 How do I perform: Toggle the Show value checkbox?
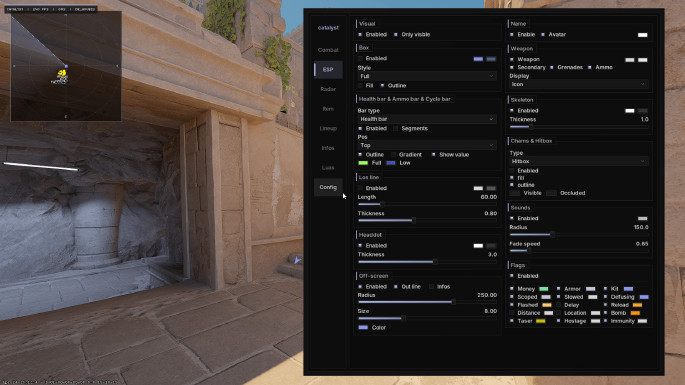pyautogui.click(x=434, y=155)
